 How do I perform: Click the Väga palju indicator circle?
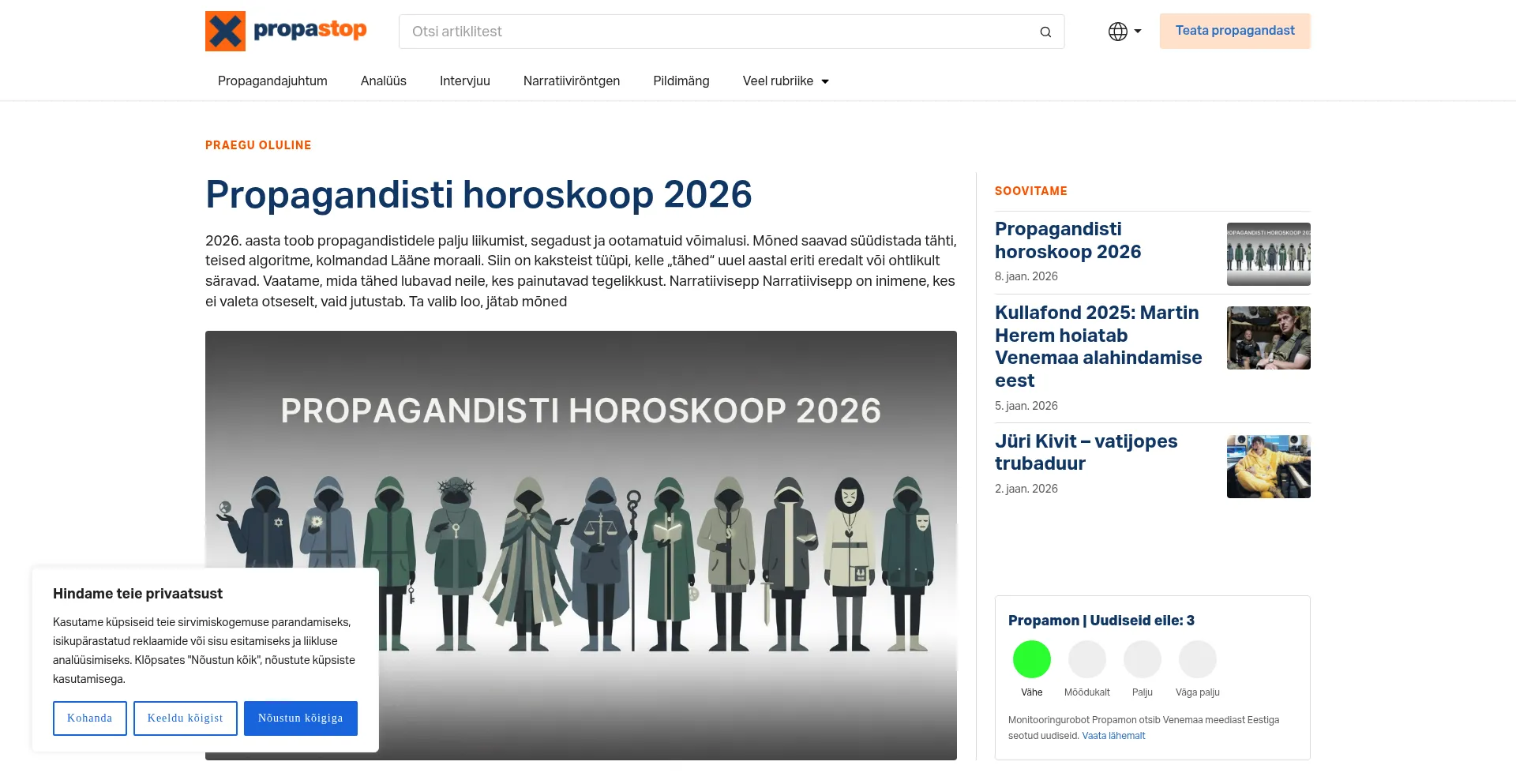point(1197,658)
